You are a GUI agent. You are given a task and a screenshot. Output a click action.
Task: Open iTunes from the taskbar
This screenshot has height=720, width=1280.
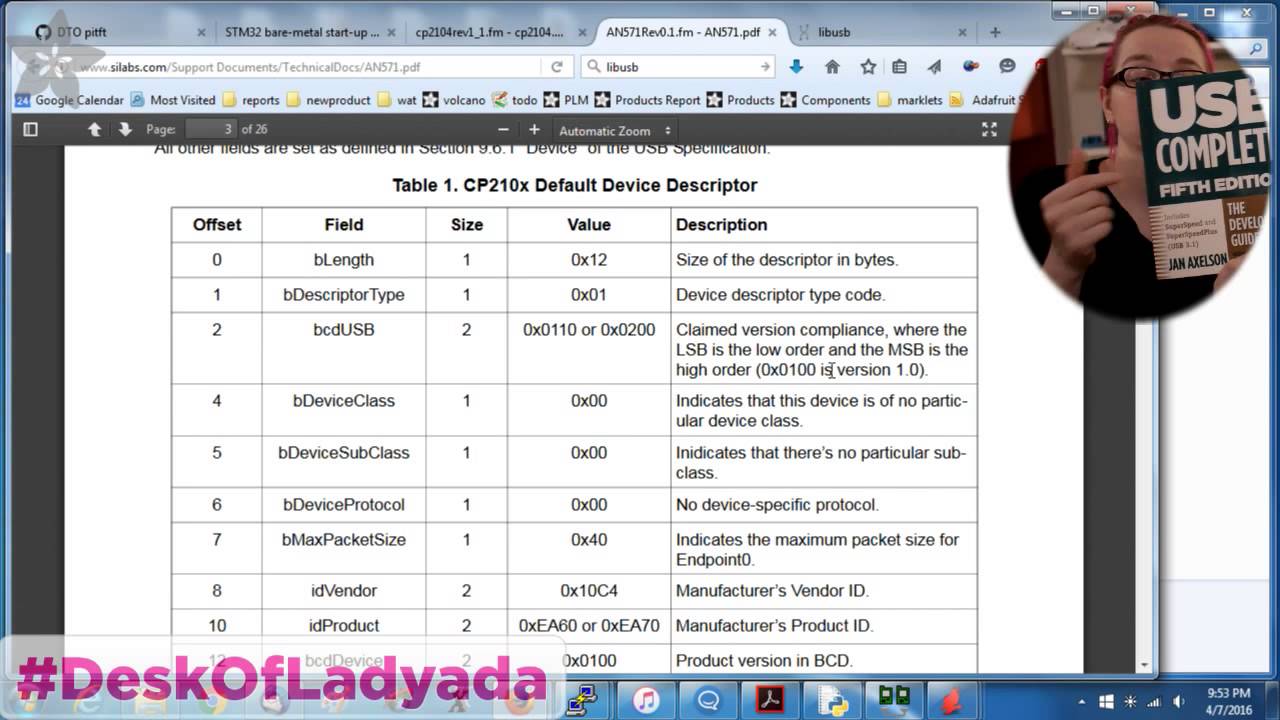(x=646, y=699)
